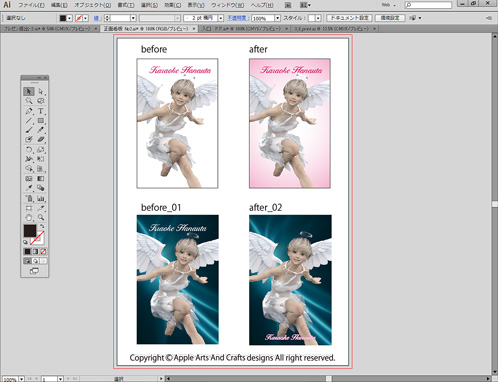The height and width of the screenshot is (382, 498).
Task: Select the Rotate tool
Action: coord(29,149)
